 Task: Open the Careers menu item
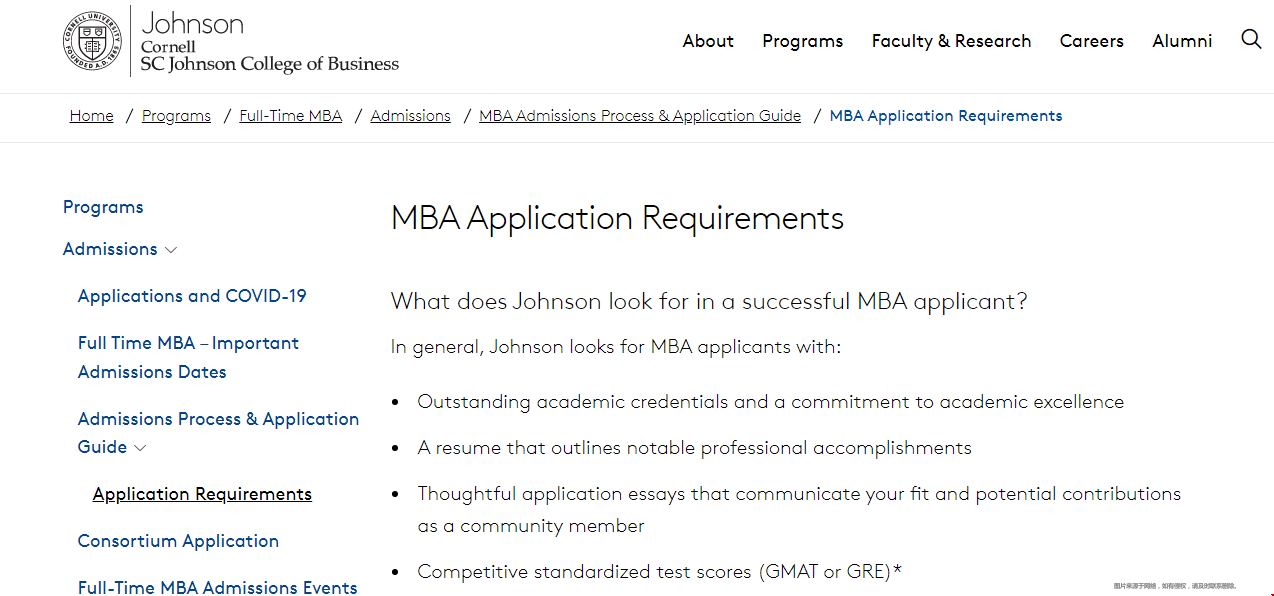[1091, 41]
